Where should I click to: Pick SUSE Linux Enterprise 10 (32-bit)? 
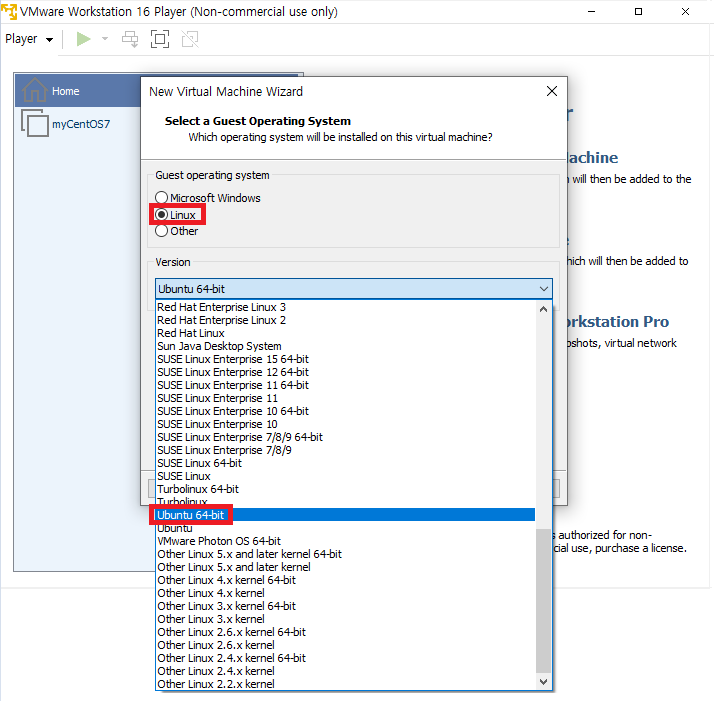pyautogui.click(x=346, y=424)
